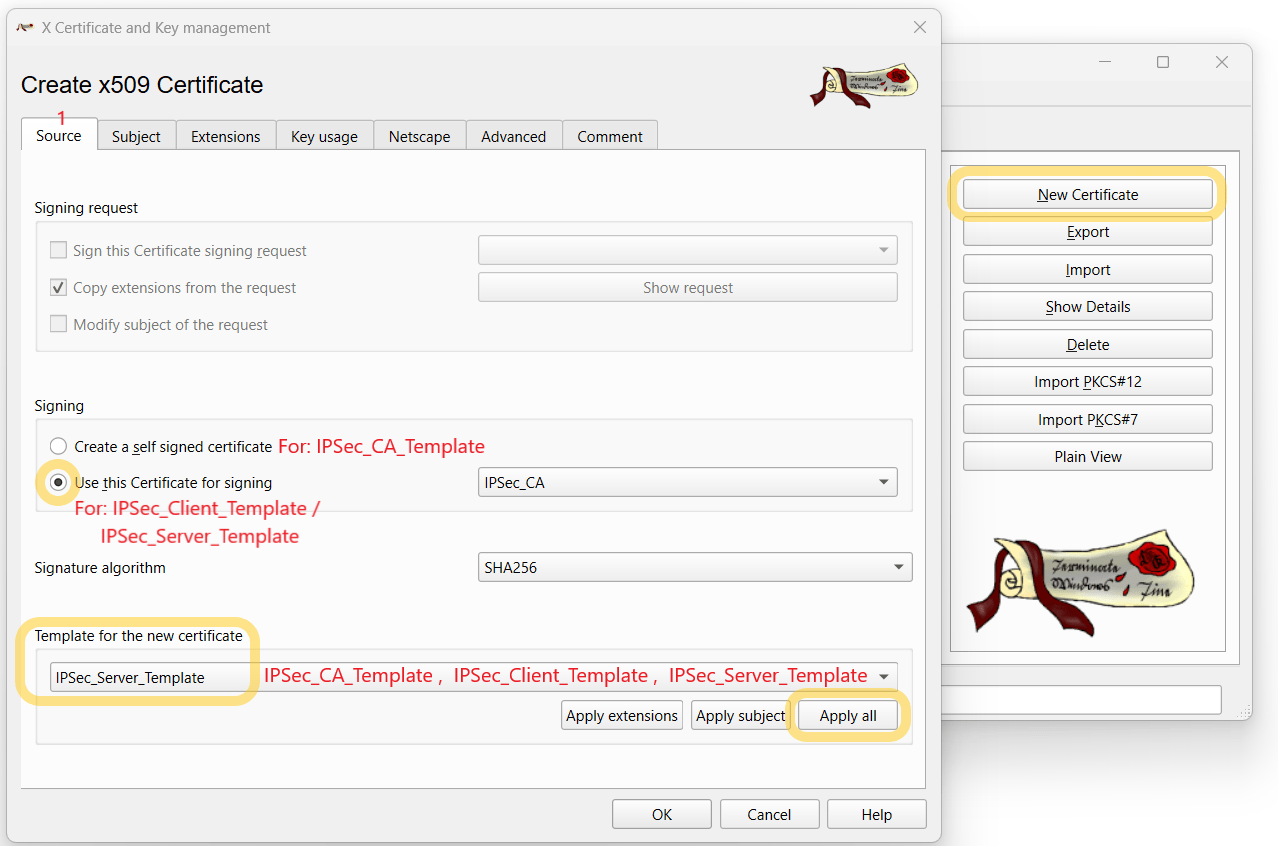Switch to Plain View
The height and width of the screenshot is (846, 1278).
point(1086,456)
